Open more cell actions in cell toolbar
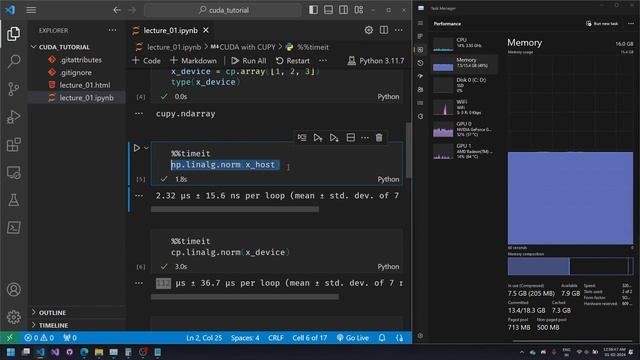Image resolution: width=640 pixels, height=360 pixels. click(x=365, y=138)
